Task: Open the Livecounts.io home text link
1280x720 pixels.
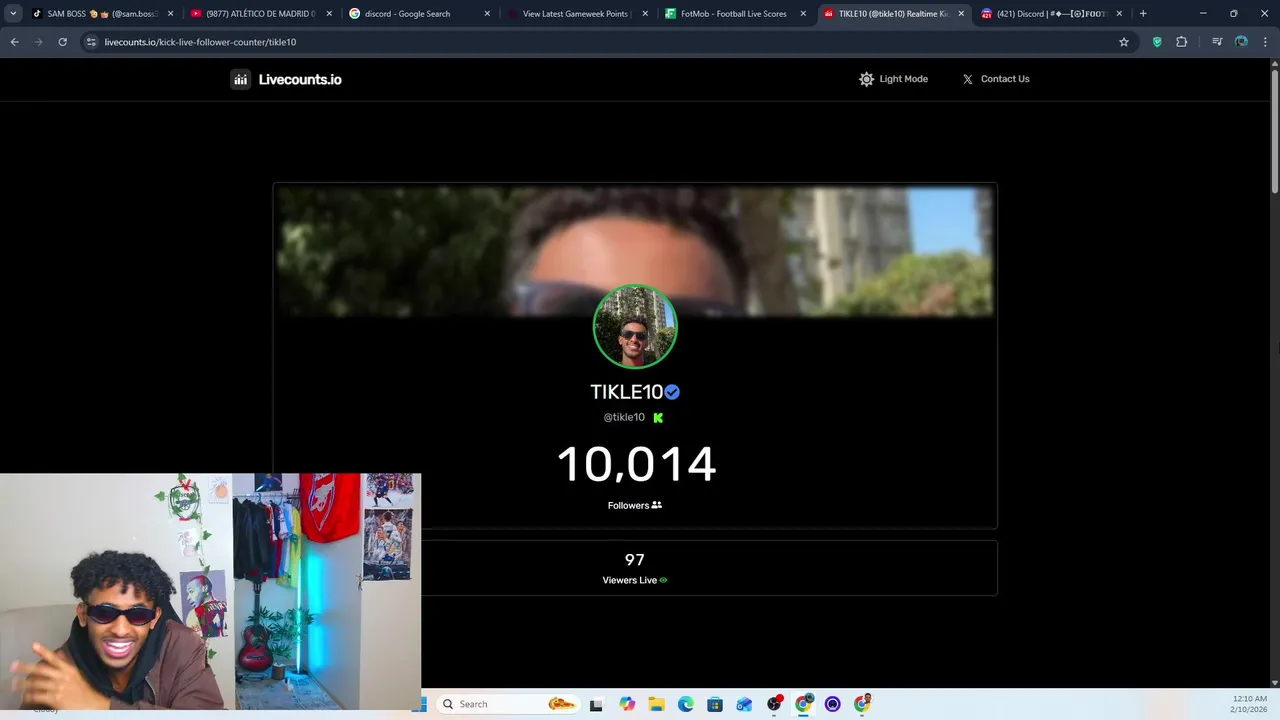Action: (300, 80)
